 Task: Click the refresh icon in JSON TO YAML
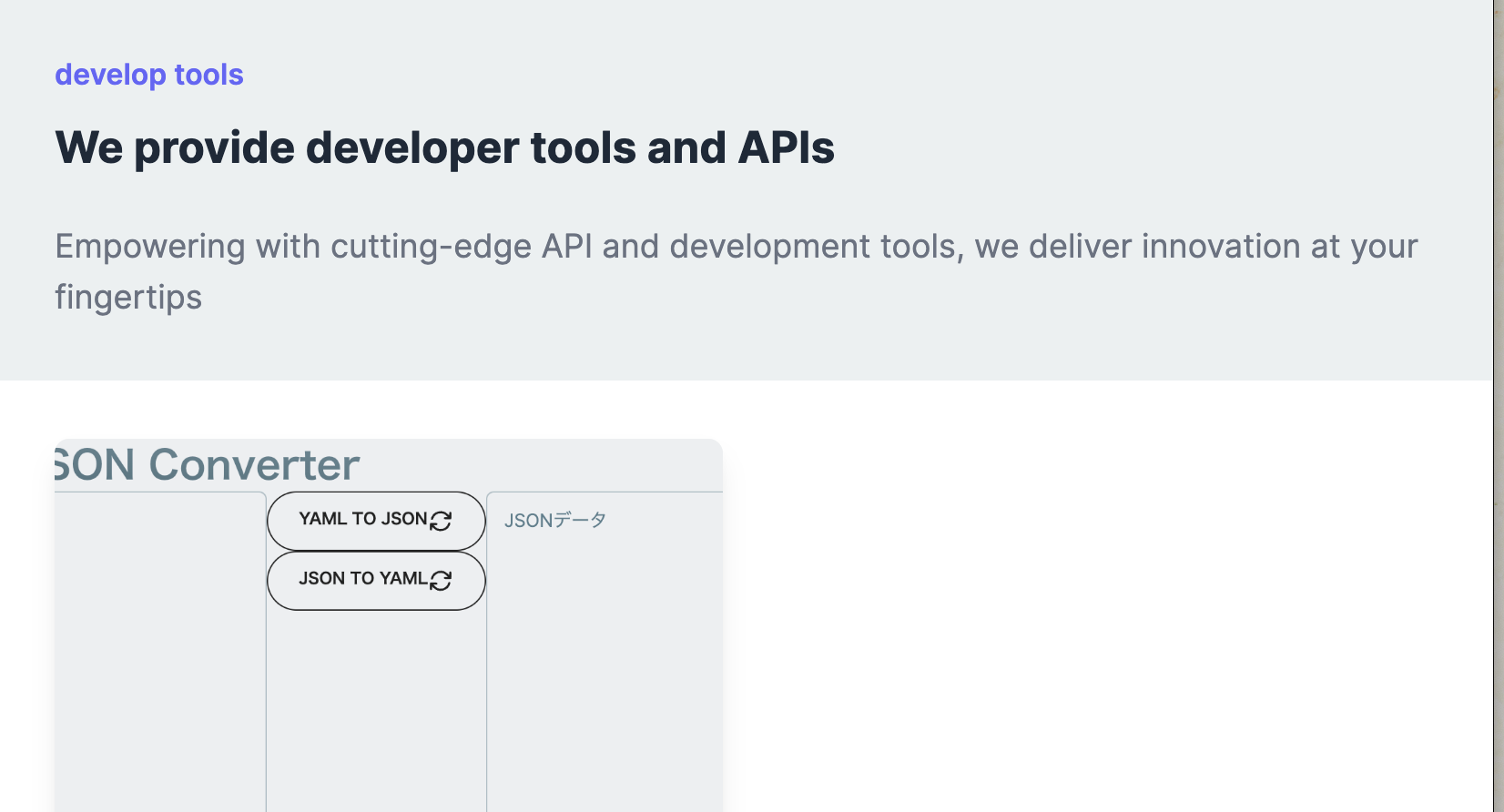pyautogui.click(x=441, y=581)
